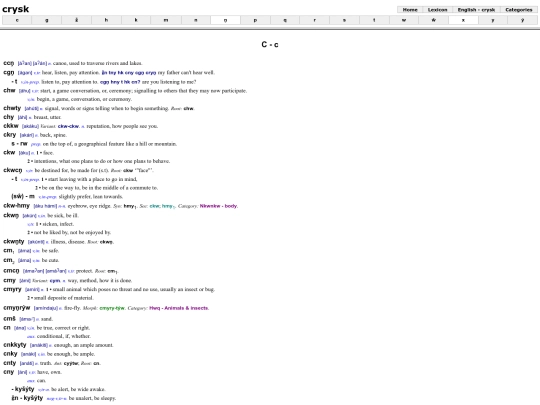Screen dimensions: 540x405
Task: Select the letter p tab
Action: [255, 20]
